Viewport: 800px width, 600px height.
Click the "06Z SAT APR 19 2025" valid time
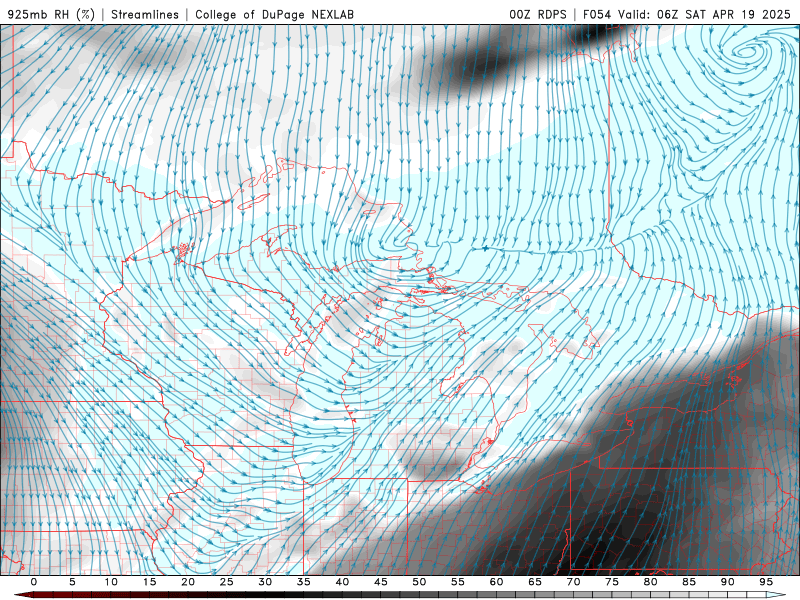[723, 14]
